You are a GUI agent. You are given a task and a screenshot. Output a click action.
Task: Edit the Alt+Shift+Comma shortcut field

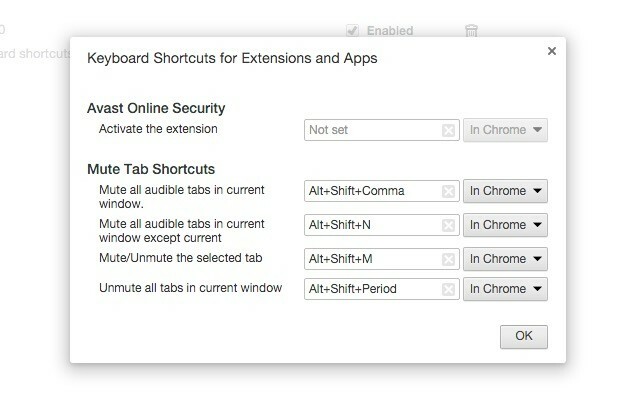pos(382,191)
